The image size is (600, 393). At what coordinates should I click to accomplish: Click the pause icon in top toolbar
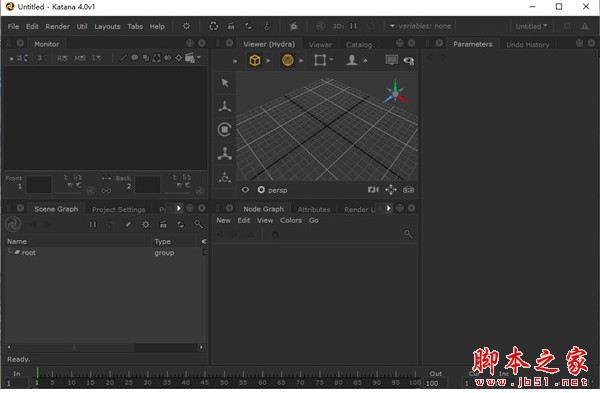[353, 26]
